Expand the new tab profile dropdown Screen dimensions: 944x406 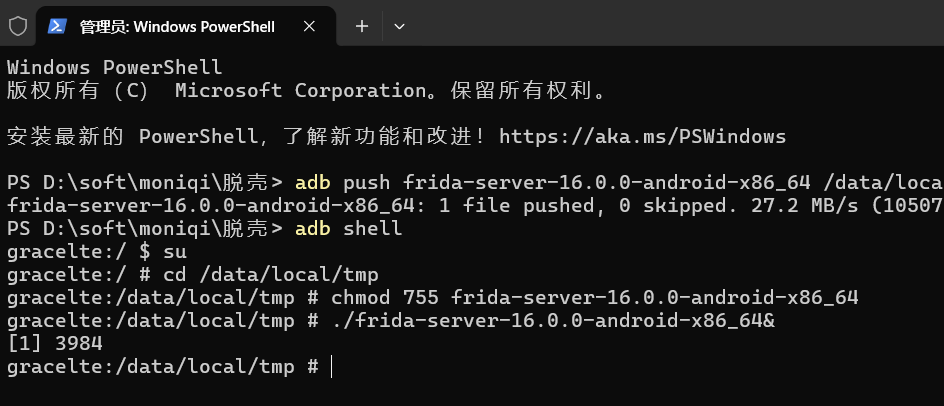399,26
